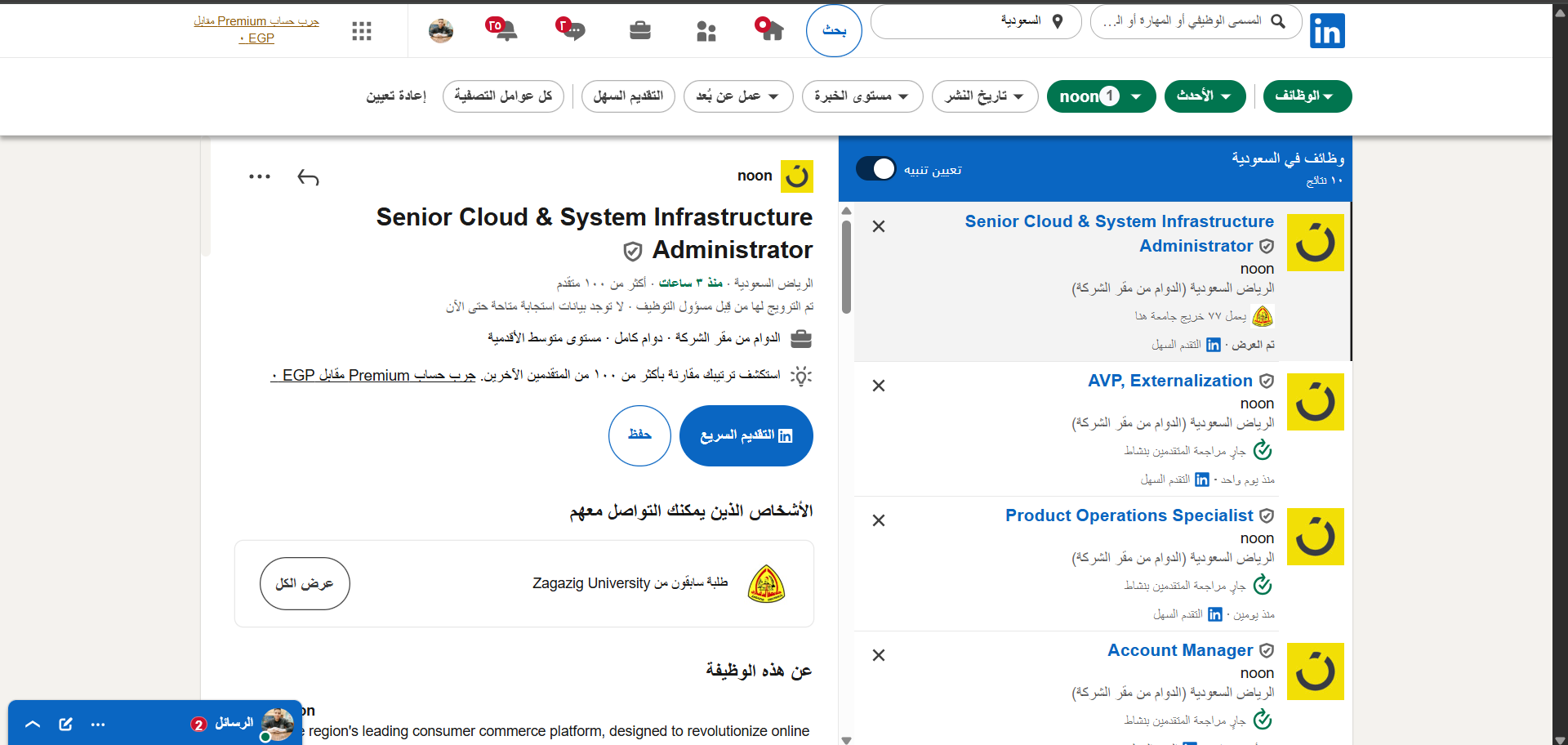Click noon company name in job details
This screenshot has height=745, width=1568.
(755, 176)
